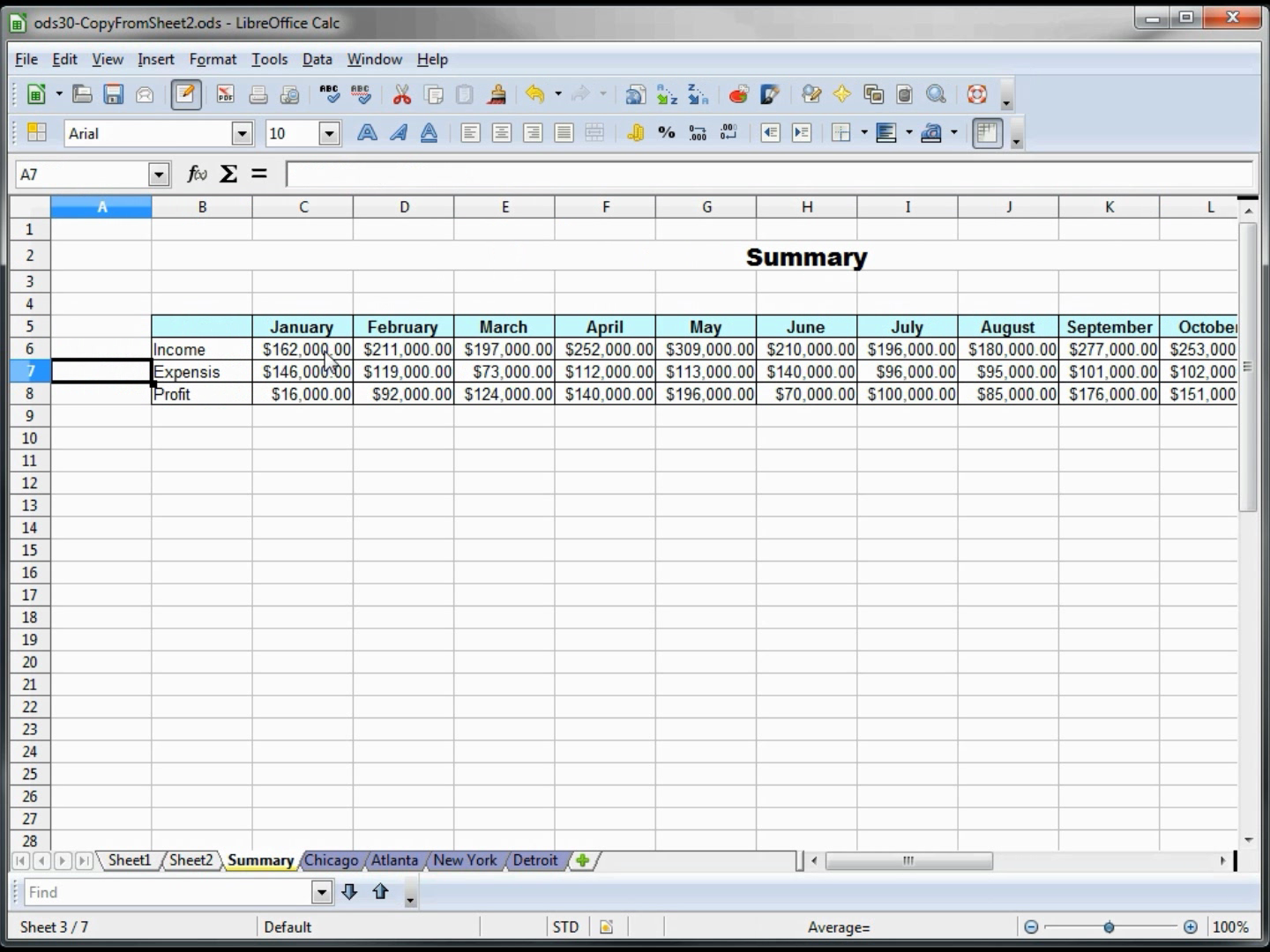1270x952 pixels.
Task: Open the Format menu
Action: point(213,59)
